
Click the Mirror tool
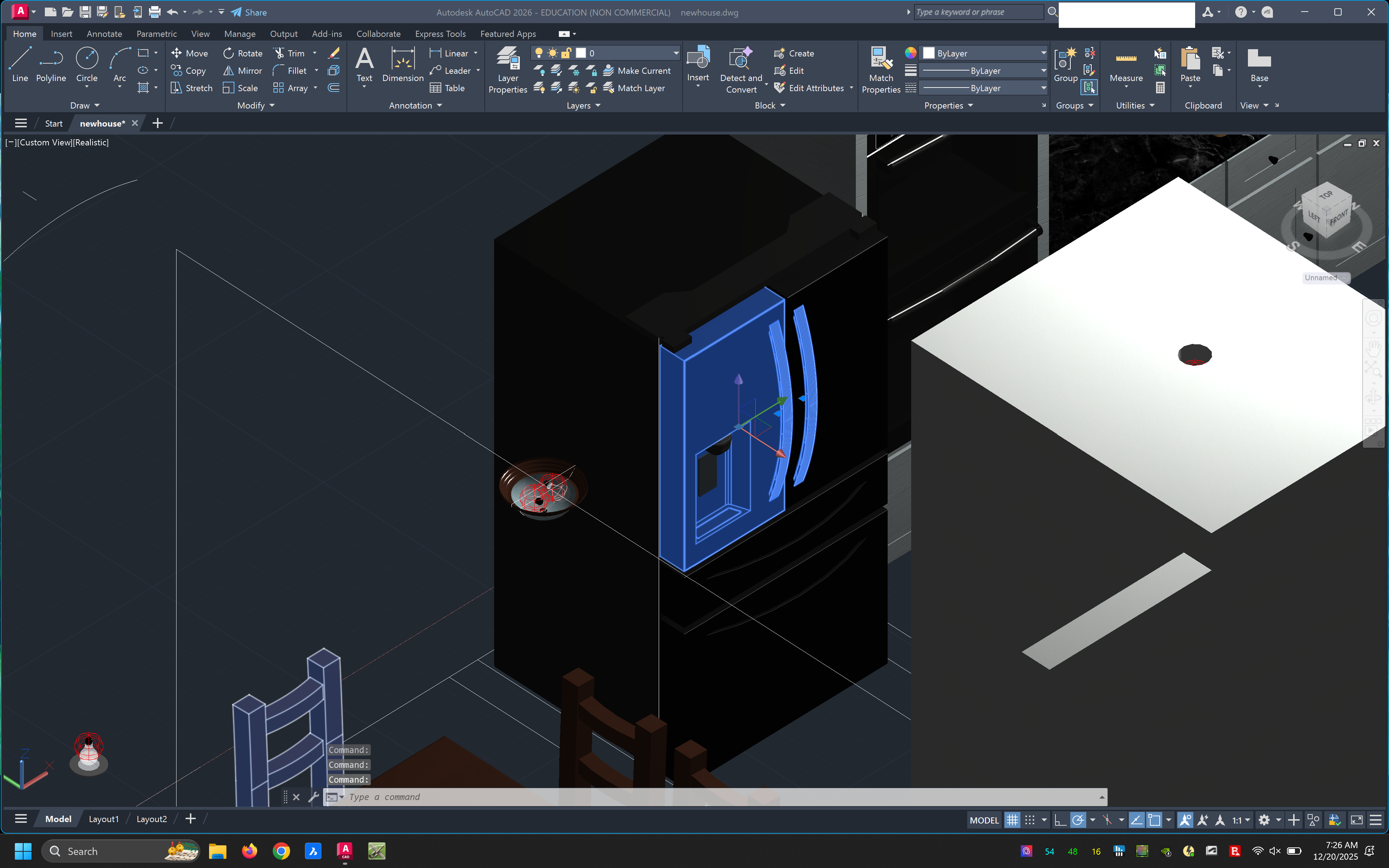(x=242, y=71)
